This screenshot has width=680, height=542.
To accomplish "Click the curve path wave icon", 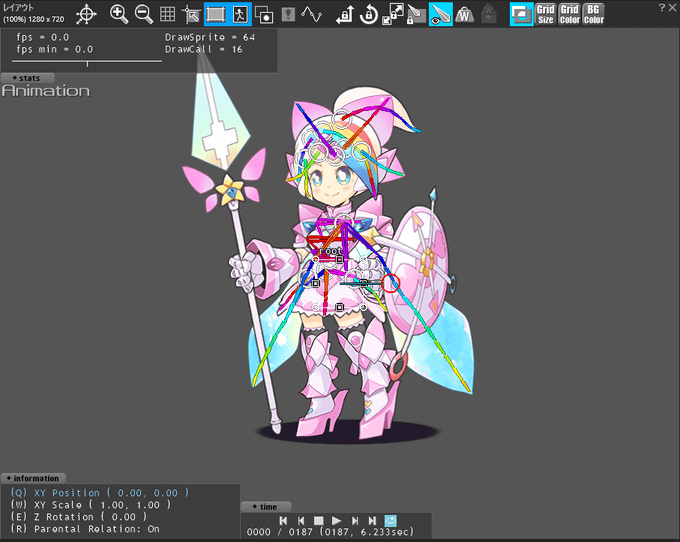I will coord(312,14).
